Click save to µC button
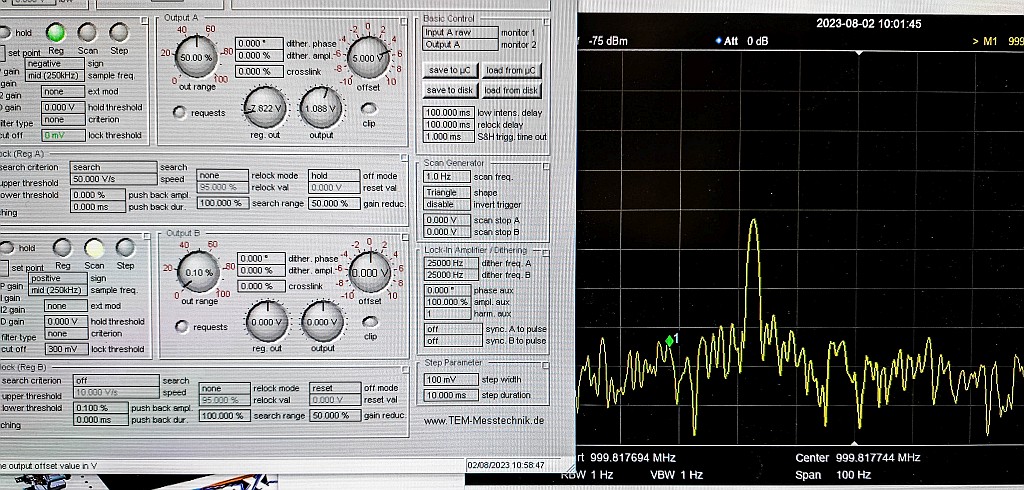Screen dimensions: 1024x490 tap(451, 70)
